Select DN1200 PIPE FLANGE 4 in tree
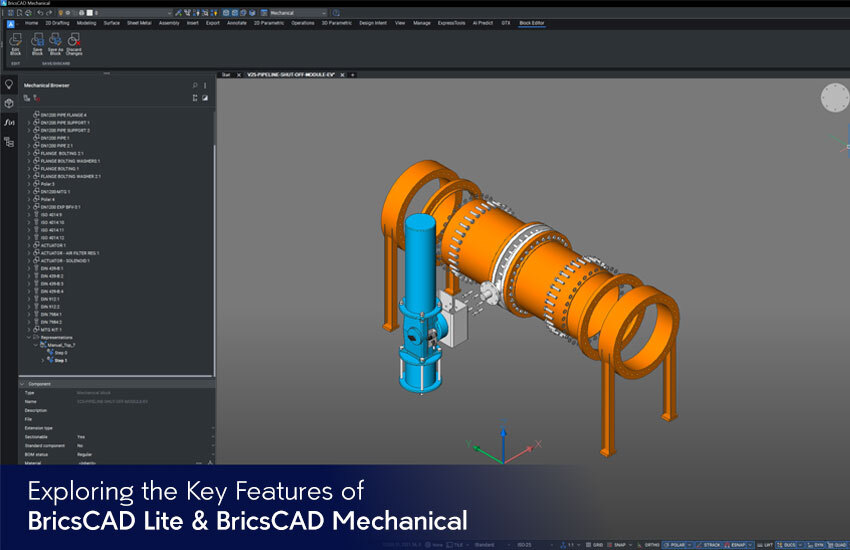Image resolution: width=850 pixels, height=550 pixels. click(x=63, y=115)
